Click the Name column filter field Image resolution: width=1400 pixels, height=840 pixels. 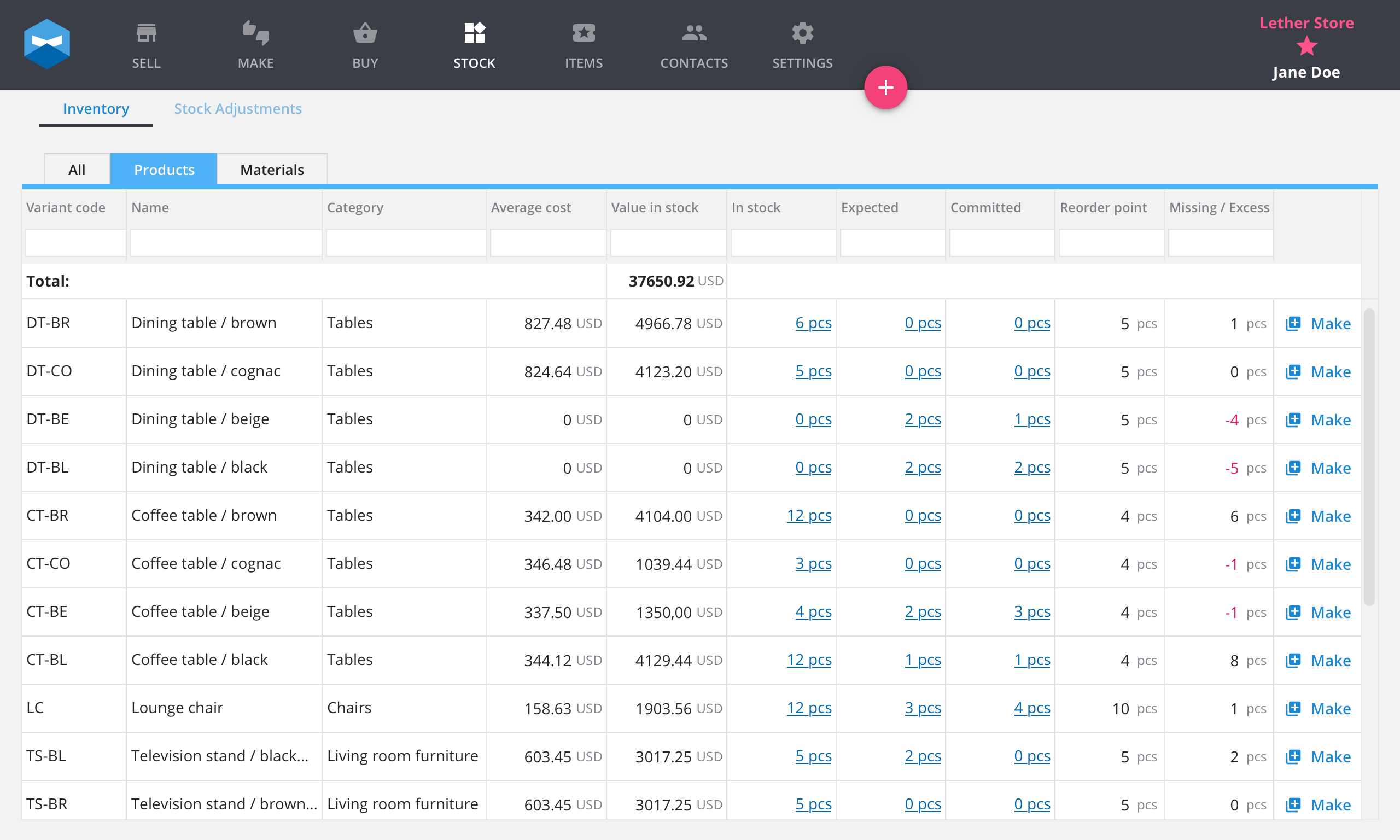click(x=225, y=242)
